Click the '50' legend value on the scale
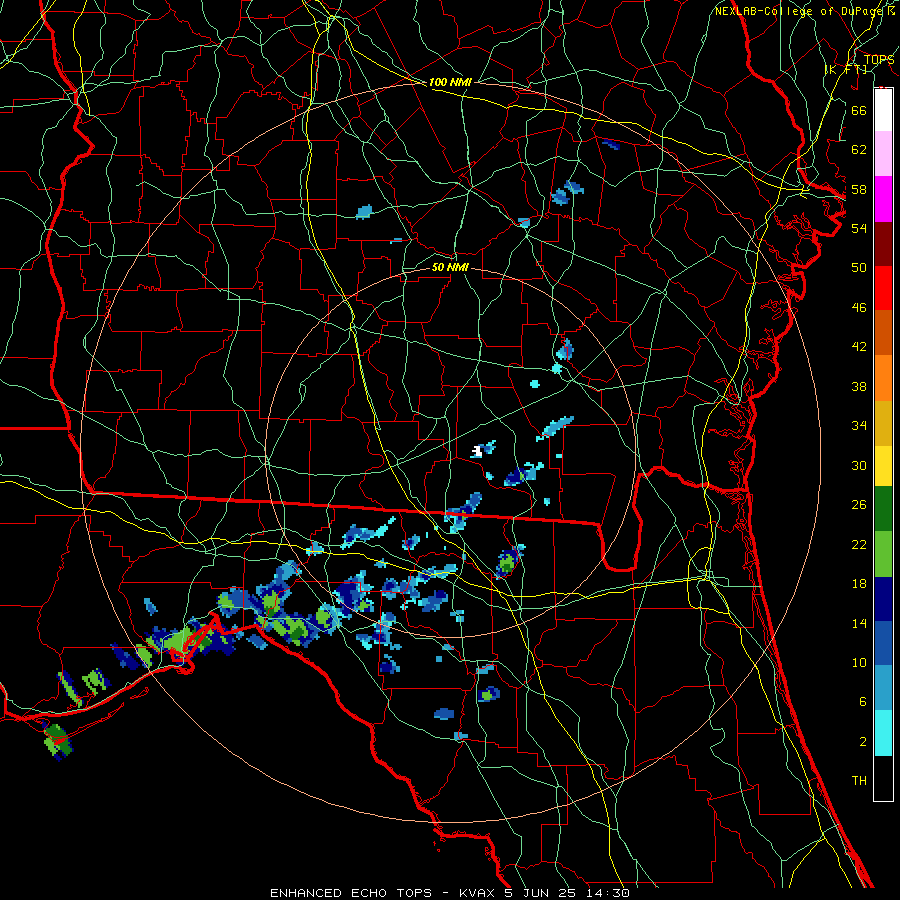900x900 pixels. tap(859, 268)
